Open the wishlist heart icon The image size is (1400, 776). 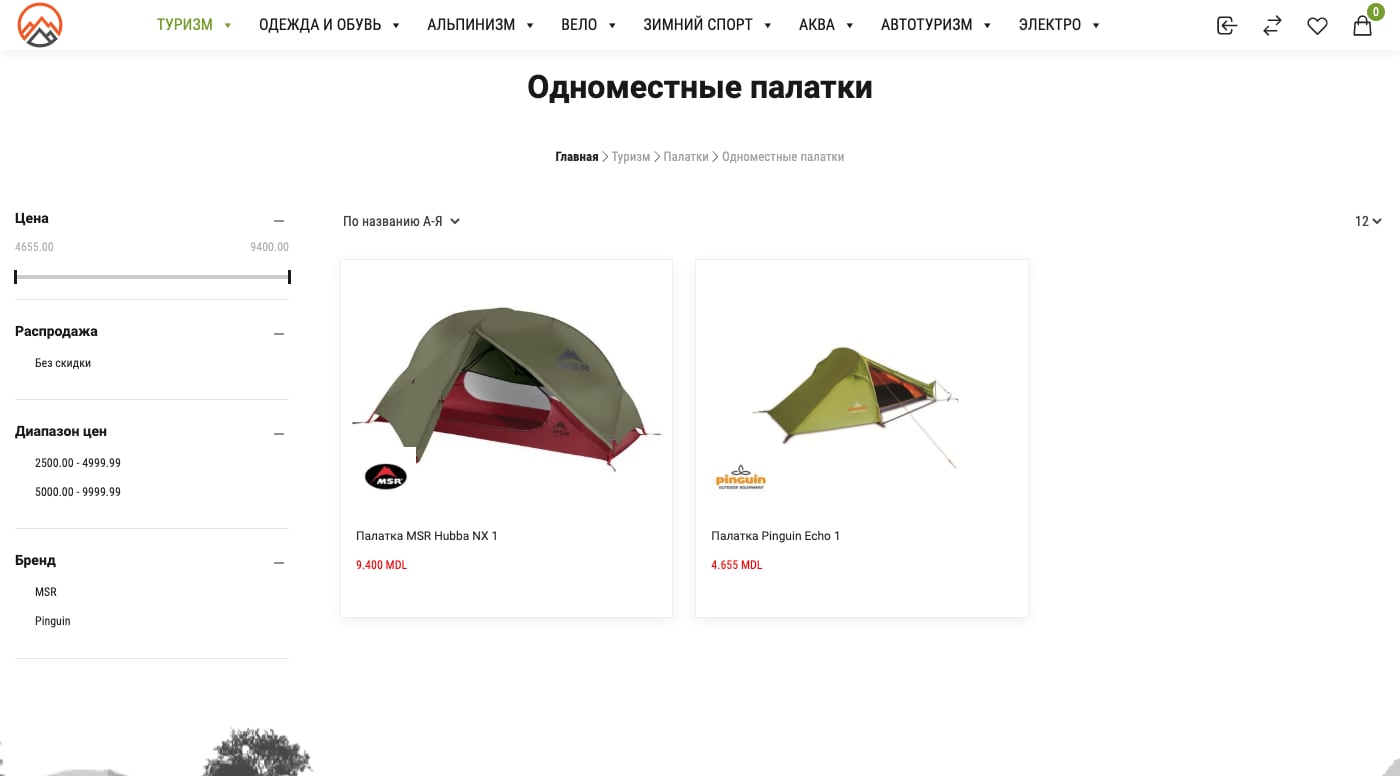click(1317, 26)
